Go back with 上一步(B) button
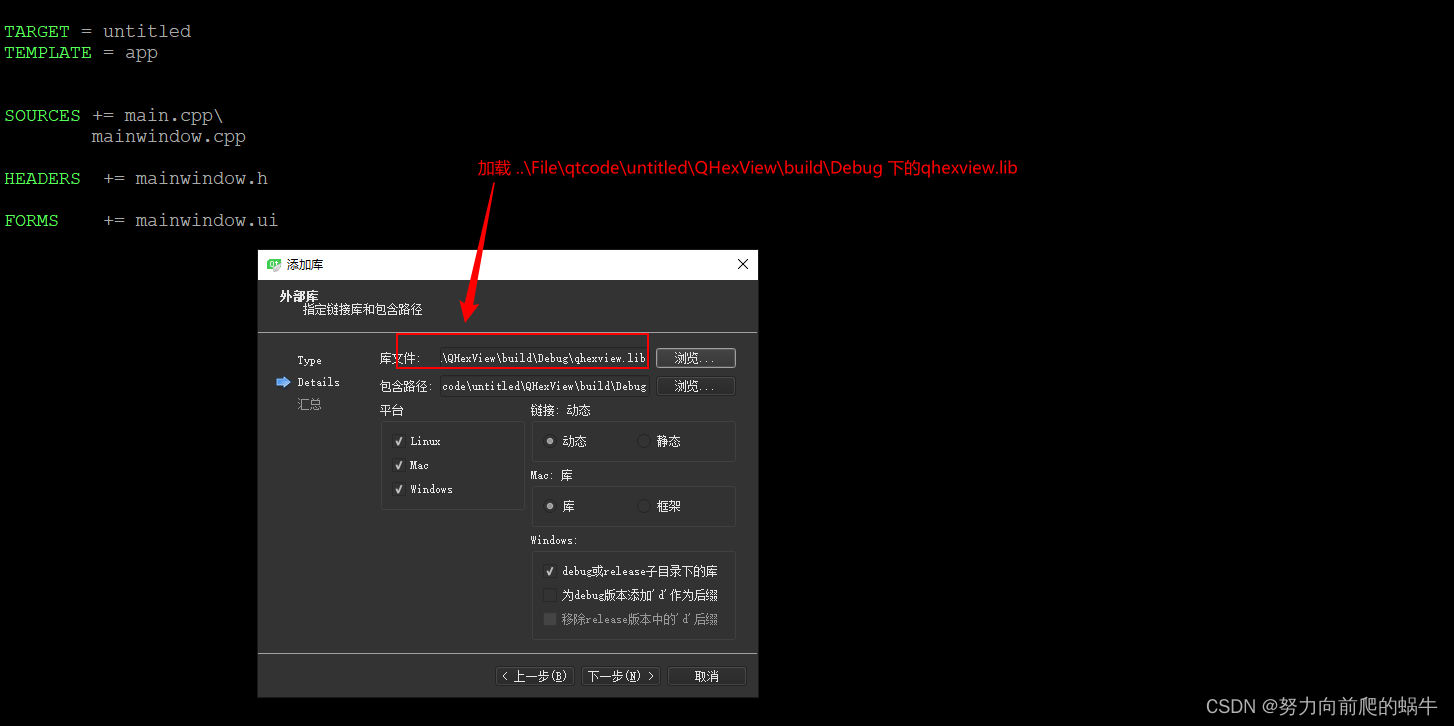Screen dimensions: 1454x726 (535, 676)
